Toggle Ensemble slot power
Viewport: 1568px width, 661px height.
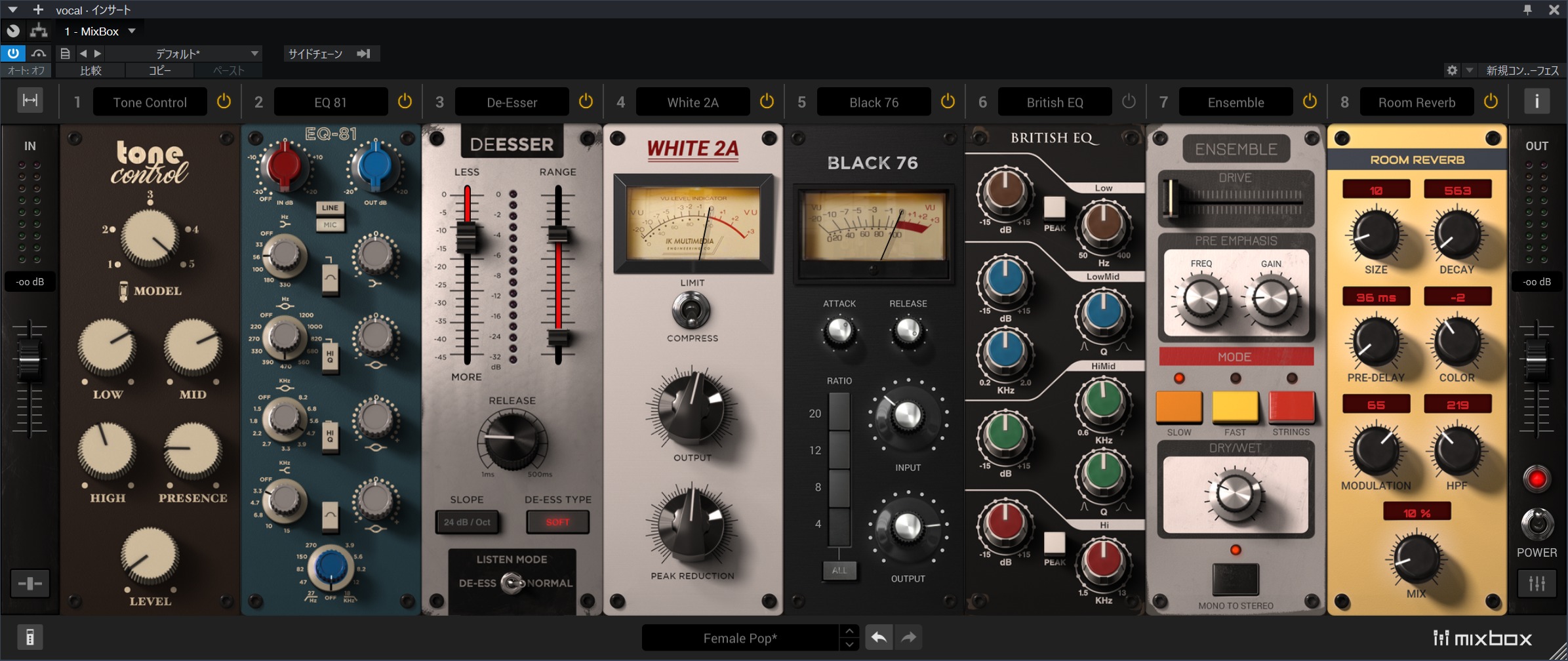click(x=1310, y=102)
